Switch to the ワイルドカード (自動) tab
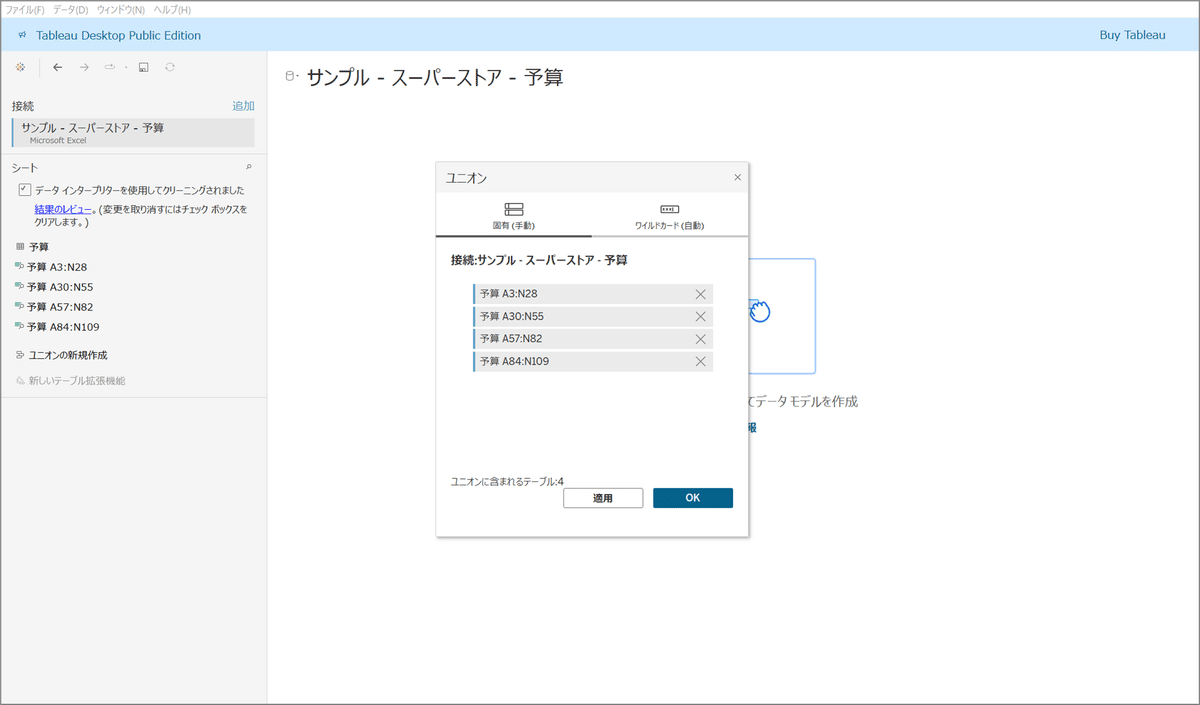The width and height of the screenshot is (1200, 705). click(x=670, y=215)
